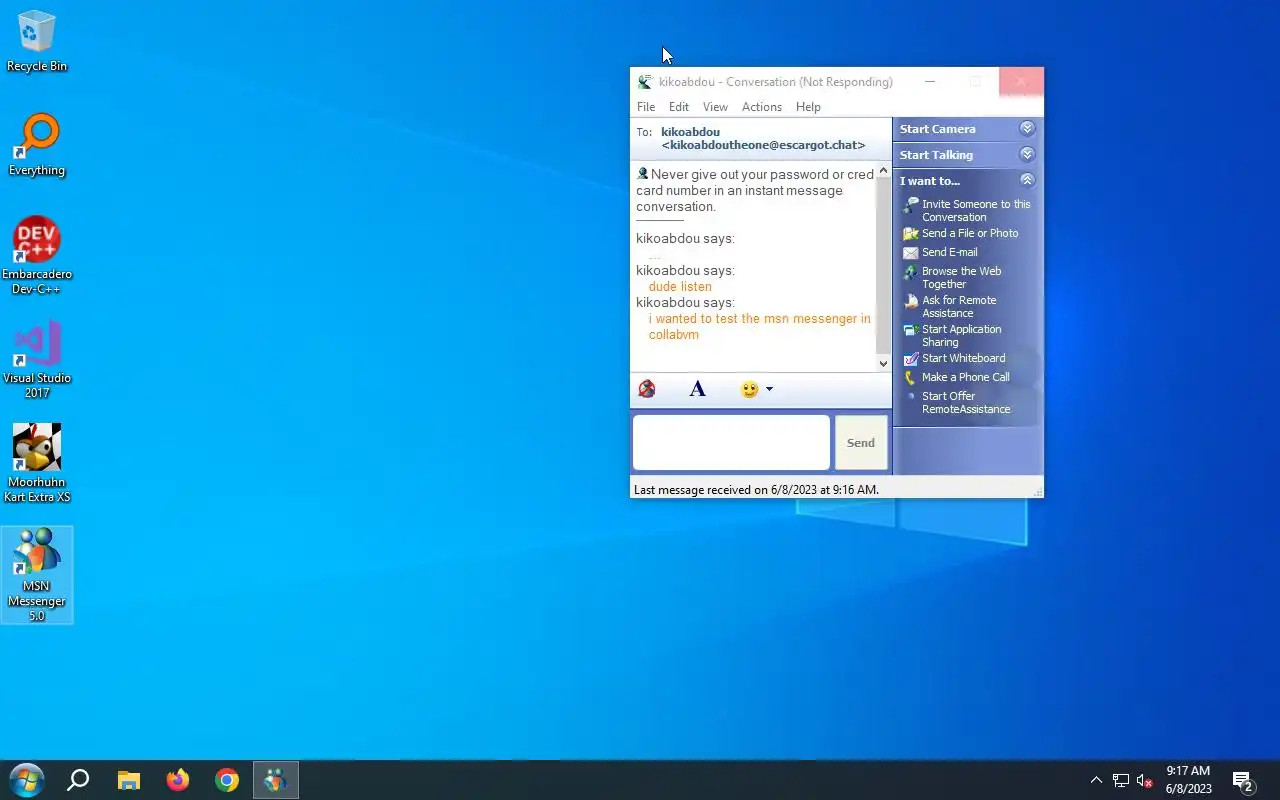The image size is (1280, 800).
Task: Expand the Start Camera section chevron
Action: (1027, 128)
